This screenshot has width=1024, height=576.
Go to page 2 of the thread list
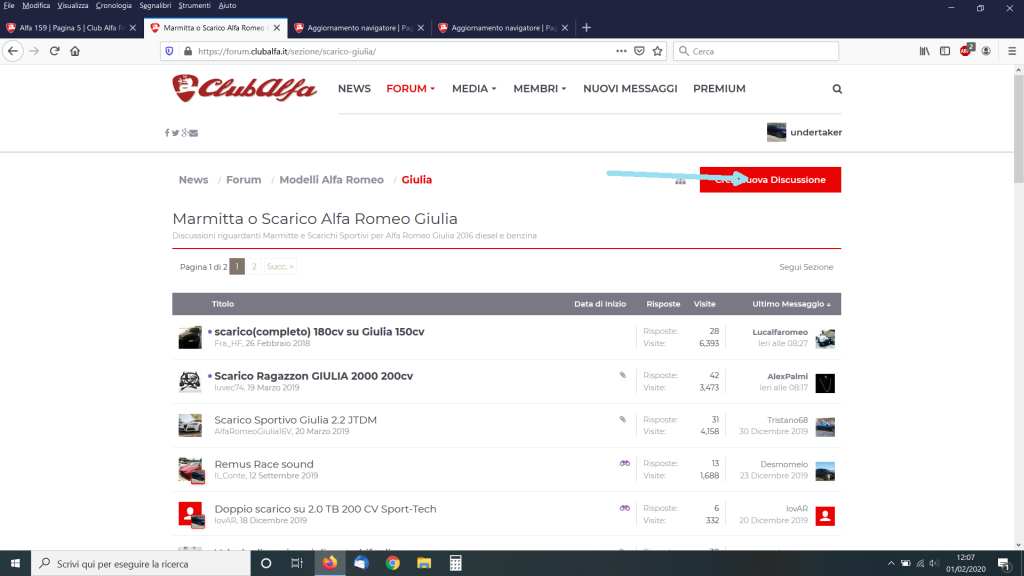click(x=254, y=267)
